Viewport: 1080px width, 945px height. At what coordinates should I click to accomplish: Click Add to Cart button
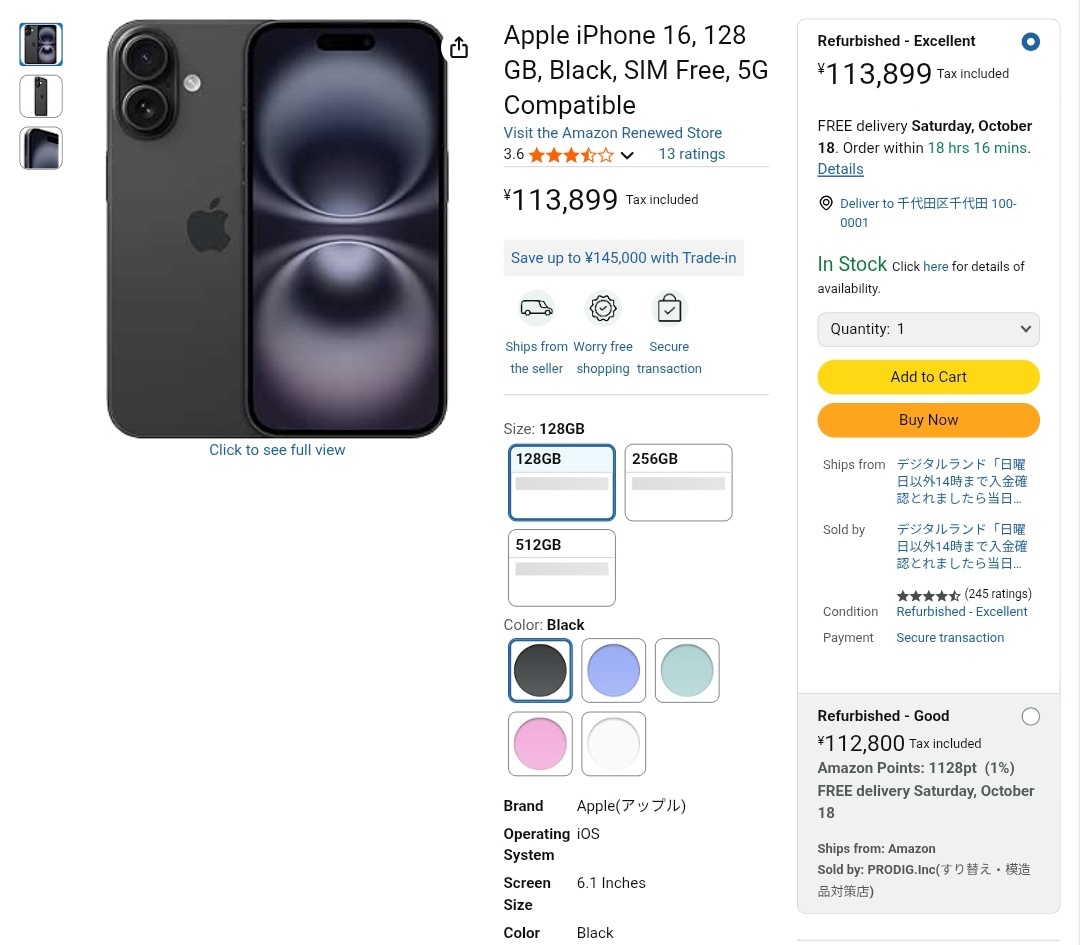pyautogui.click(x=928, y=377)
